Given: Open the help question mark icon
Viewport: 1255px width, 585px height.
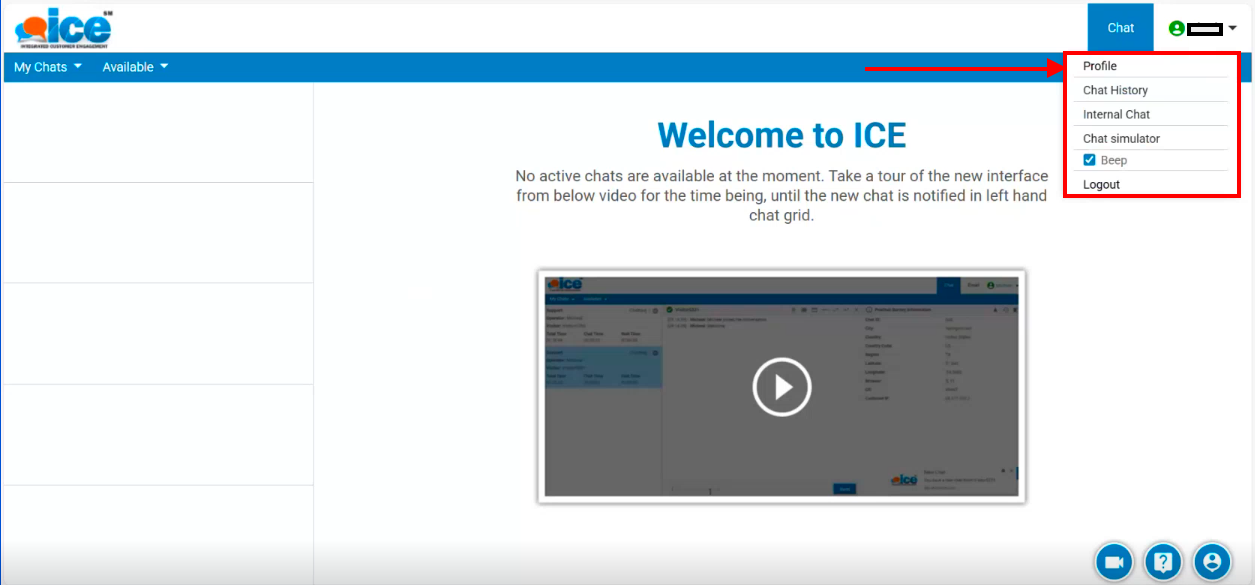Looking at the screenshot, I should click(1163, 562).
